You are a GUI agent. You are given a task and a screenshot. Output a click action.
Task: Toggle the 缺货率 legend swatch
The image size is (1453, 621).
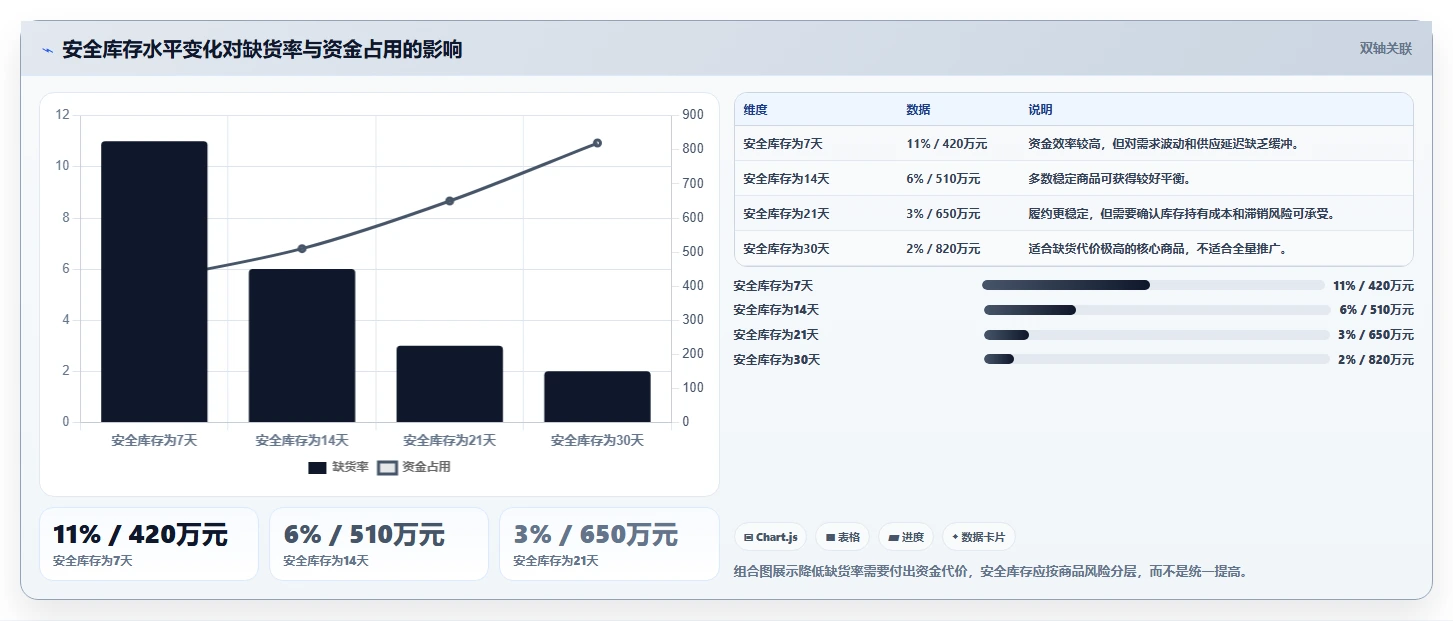point(318,467)
